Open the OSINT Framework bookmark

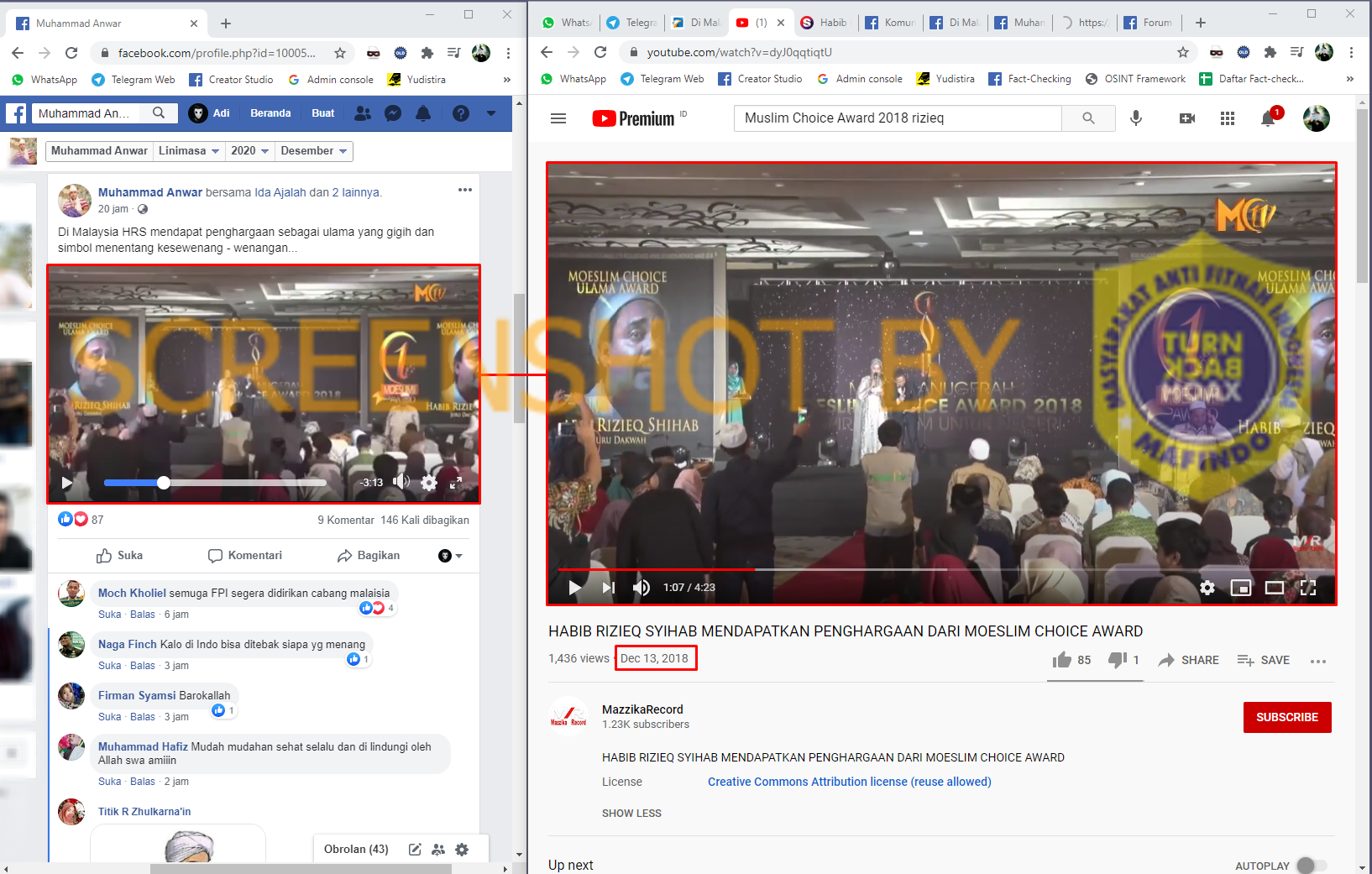coord(1135,79)
